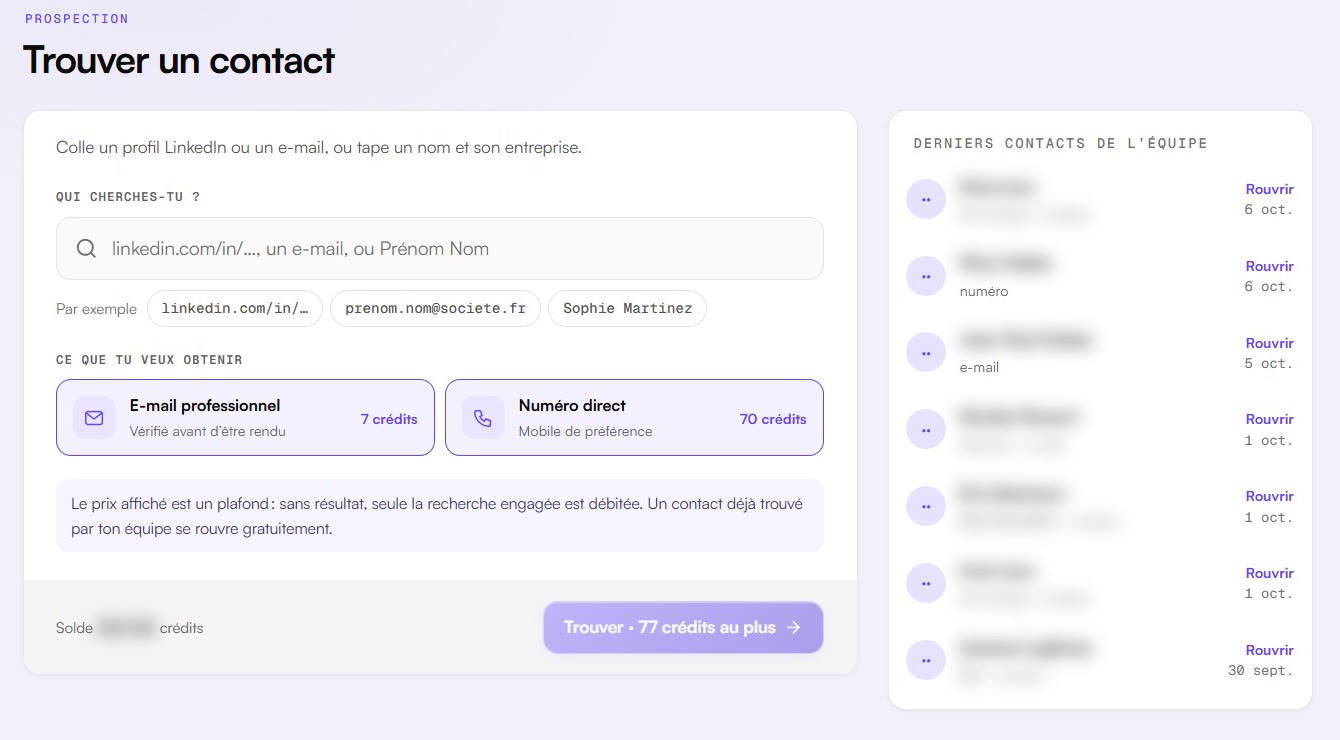Use the prenom.nom@societe.fr example chip
The width and height of the screenshot is (1340, 740).
435,309
